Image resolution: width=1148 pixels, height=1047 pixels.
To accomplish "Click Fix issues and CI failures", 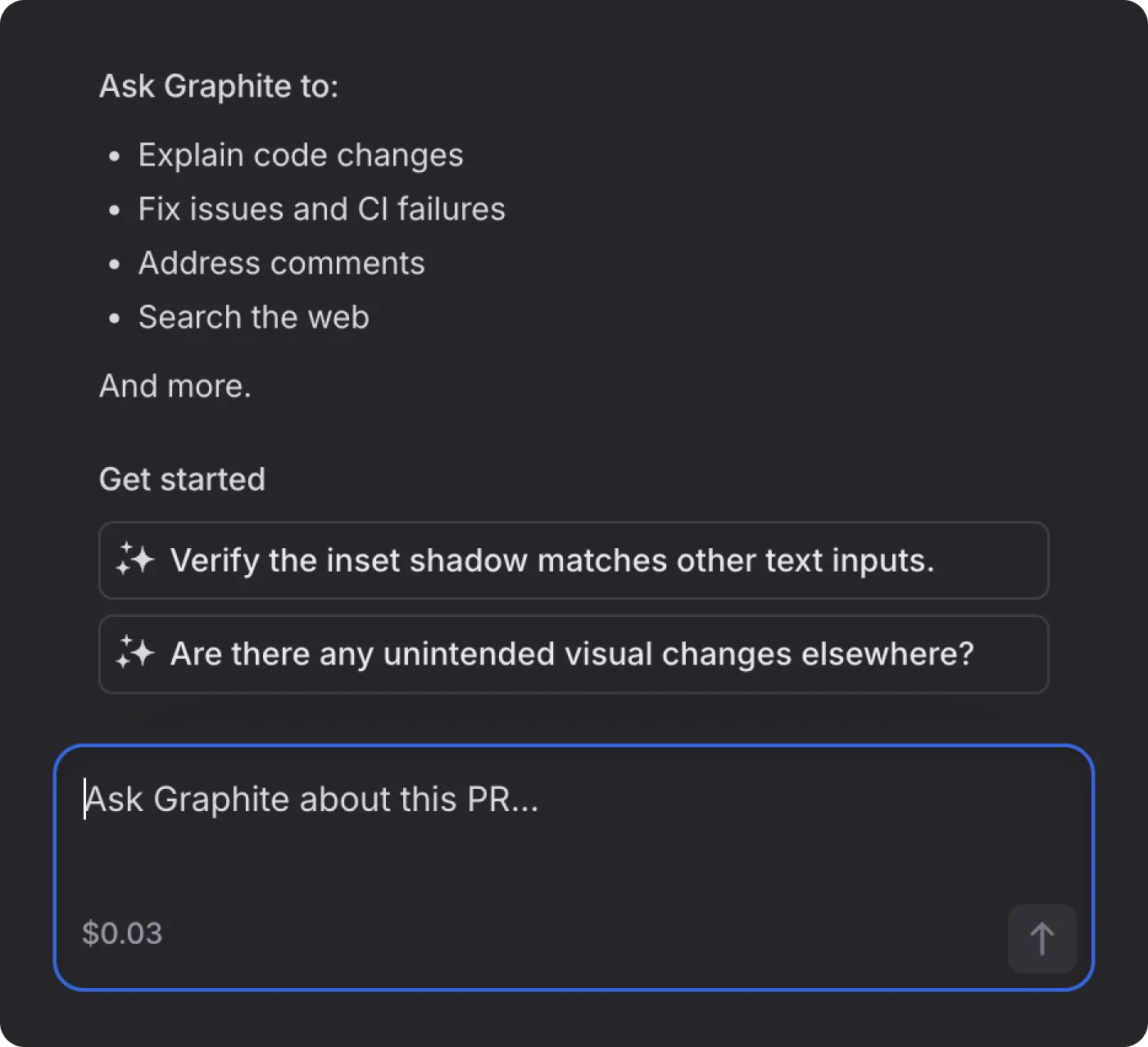I will (x=321, y=209).
